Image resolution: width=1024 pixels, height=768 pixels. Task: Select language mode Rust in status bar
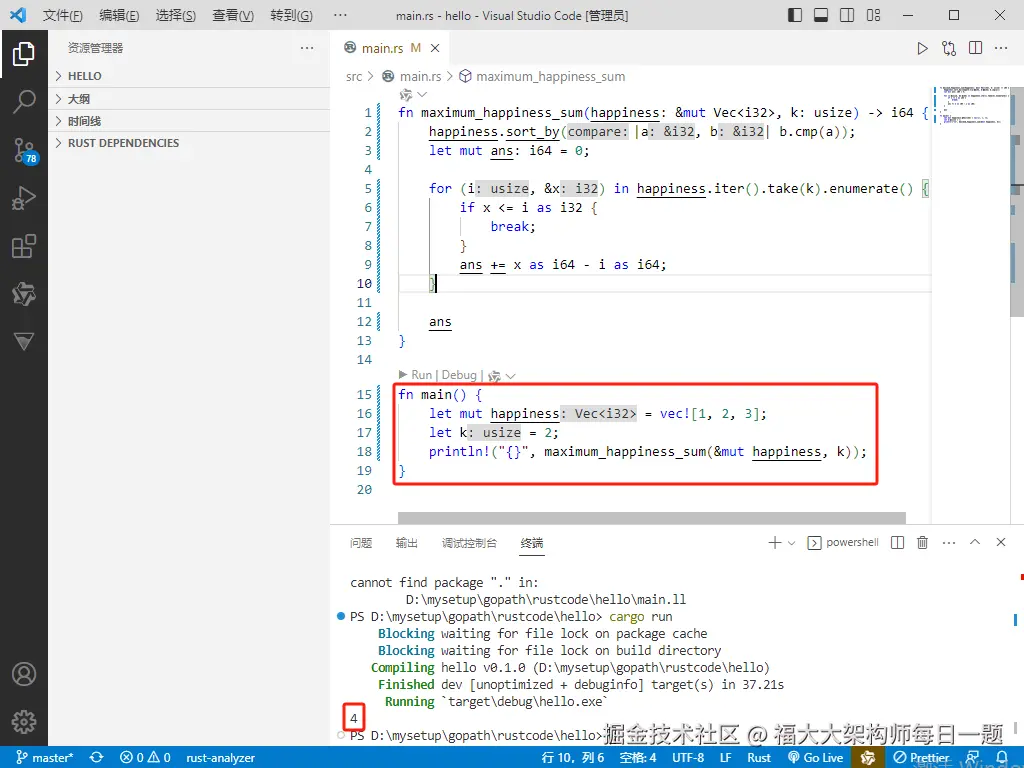[x=759, y=758]
